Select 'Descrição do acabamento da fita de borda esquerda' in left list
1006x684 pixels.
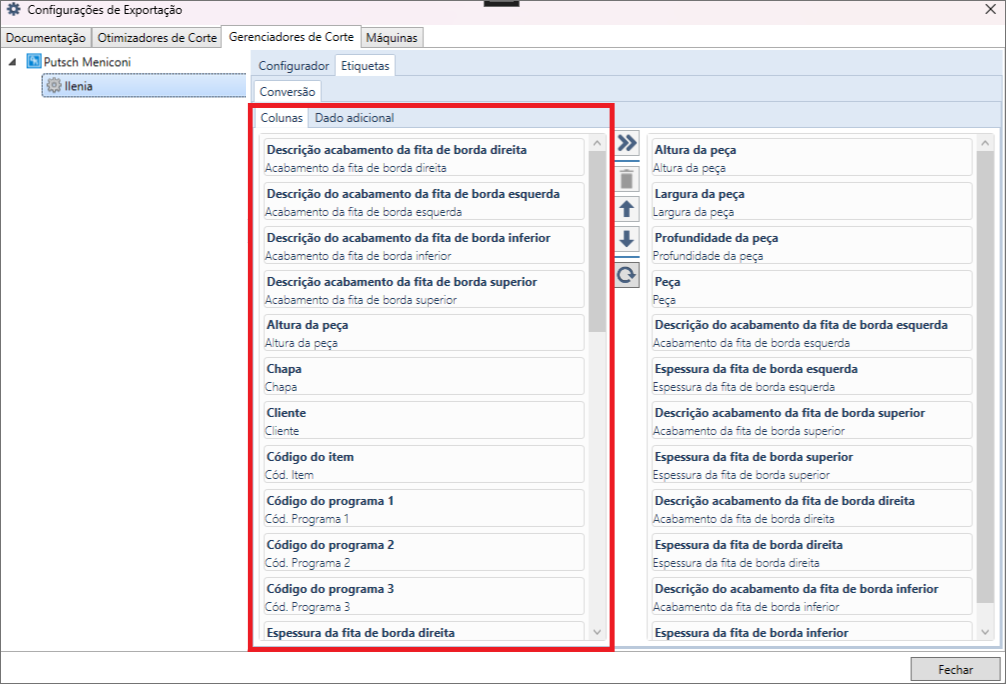pos(423,201)
